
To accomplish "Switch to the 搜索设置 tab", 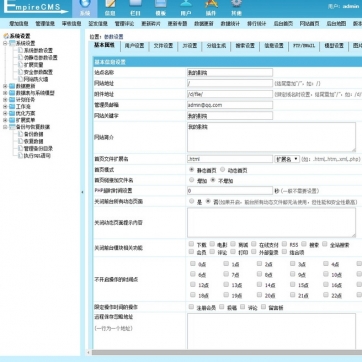I will (x=245, y=46).
